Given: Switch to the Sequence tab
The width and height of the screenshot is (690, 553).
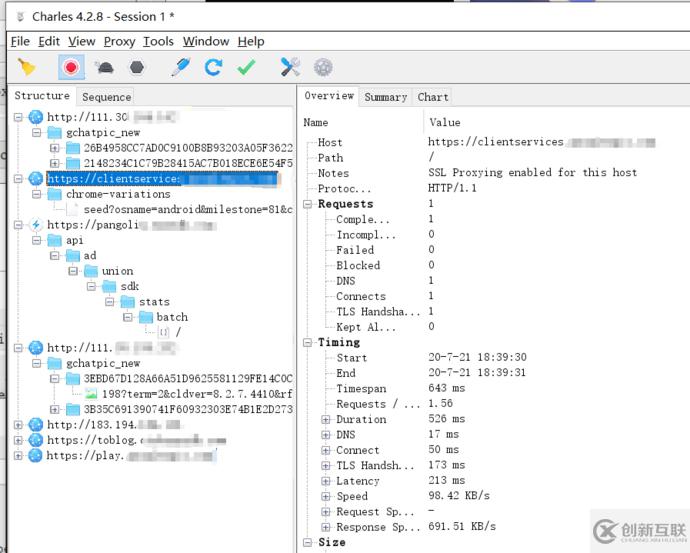Looking at the screenshot, I should click(106, 97).
